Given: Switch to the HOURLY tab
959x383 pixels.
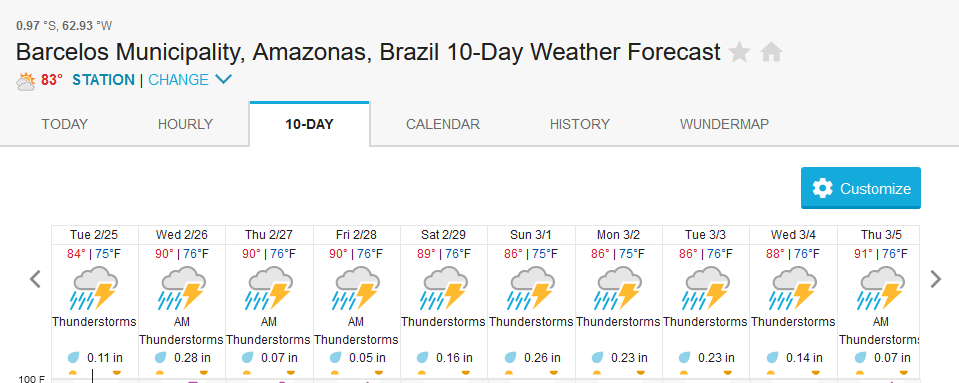Looking at the screenshot, I should pyautogui.click(x=185, y=124).
